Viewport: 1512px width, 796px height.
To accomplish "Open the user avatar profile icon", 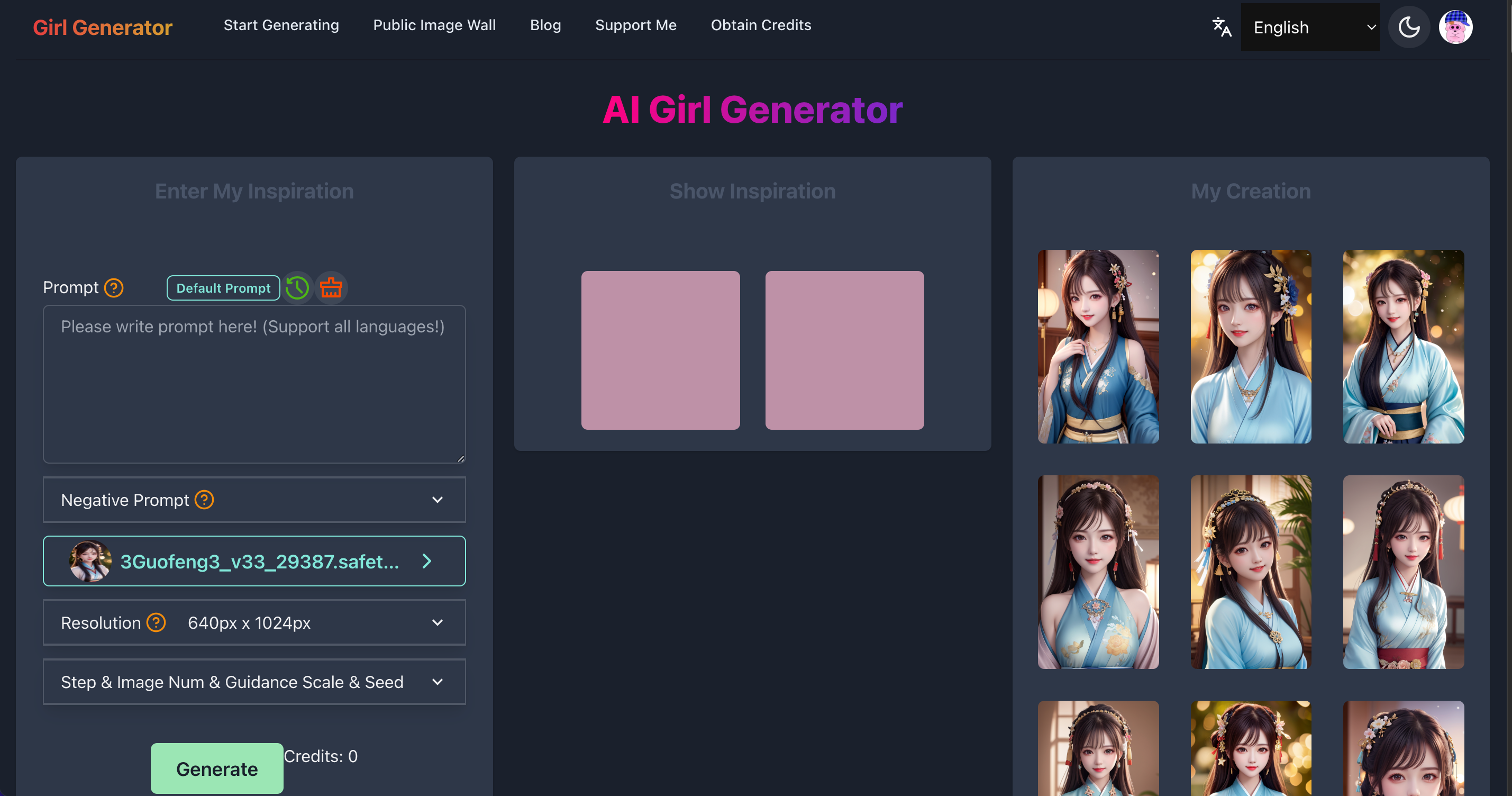I will click(1455, 27).
